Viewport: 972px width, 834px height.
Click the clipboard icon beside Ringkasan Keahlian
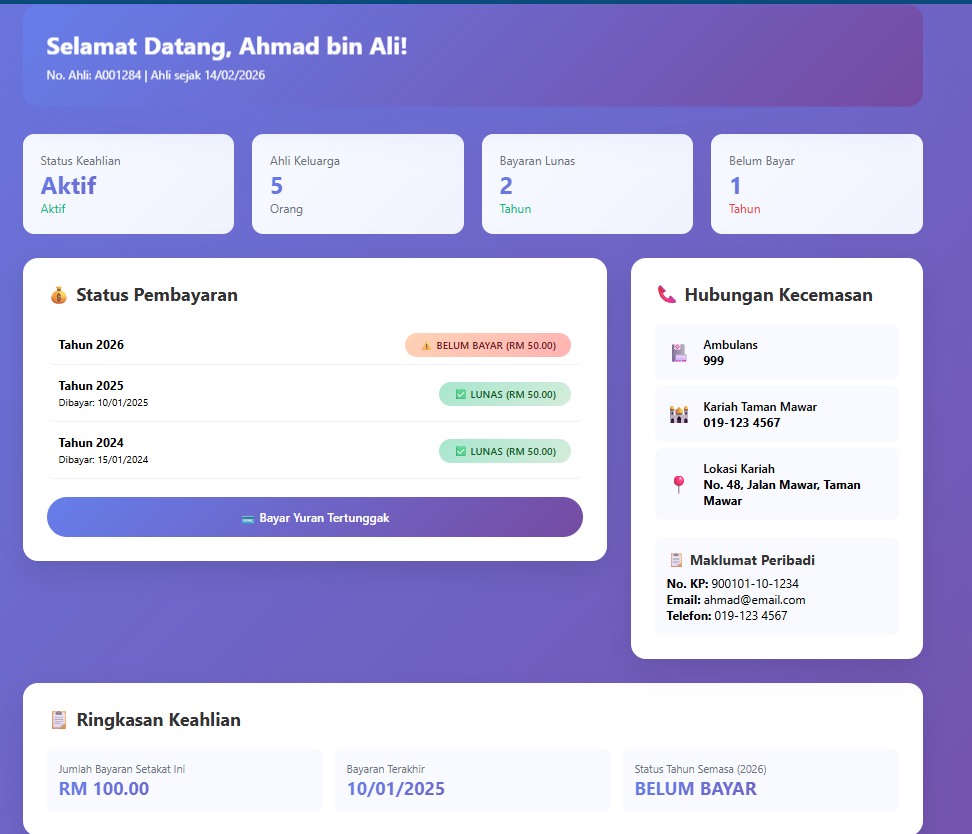point(59,720)
